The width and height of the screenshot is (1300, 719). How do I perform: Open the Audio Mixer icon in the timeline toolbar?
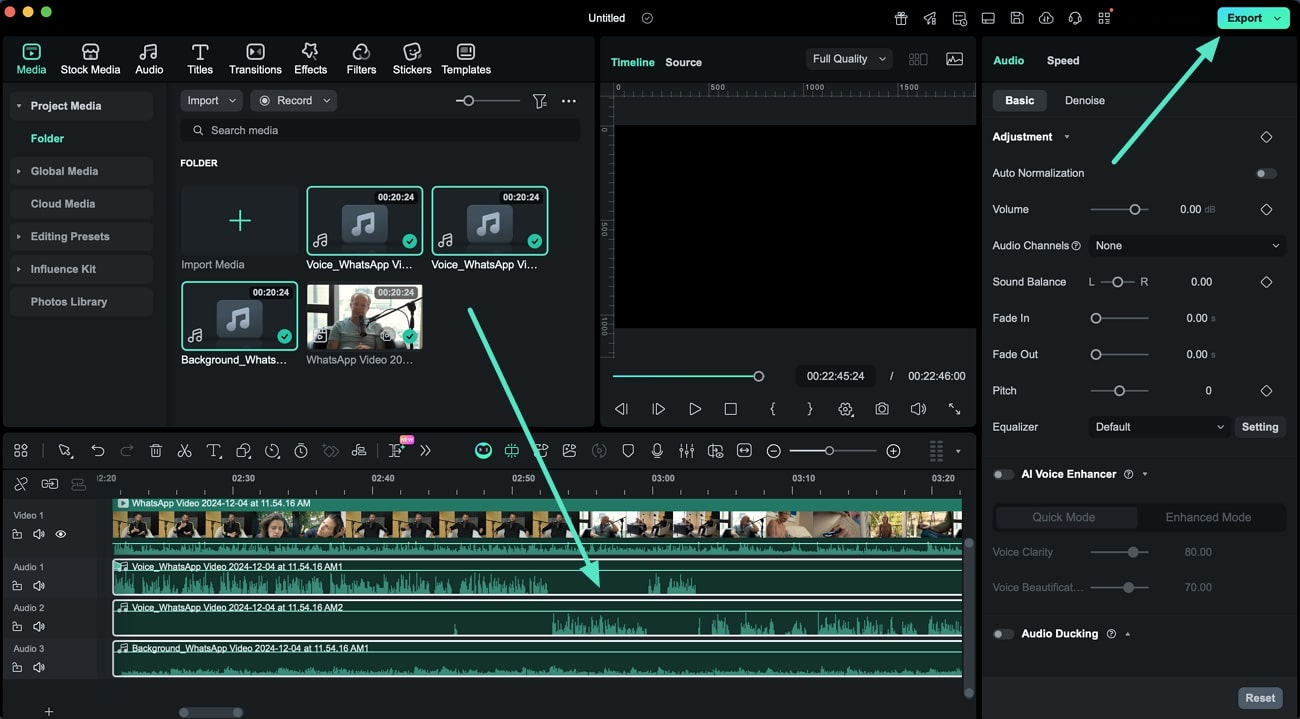(686, 451)
